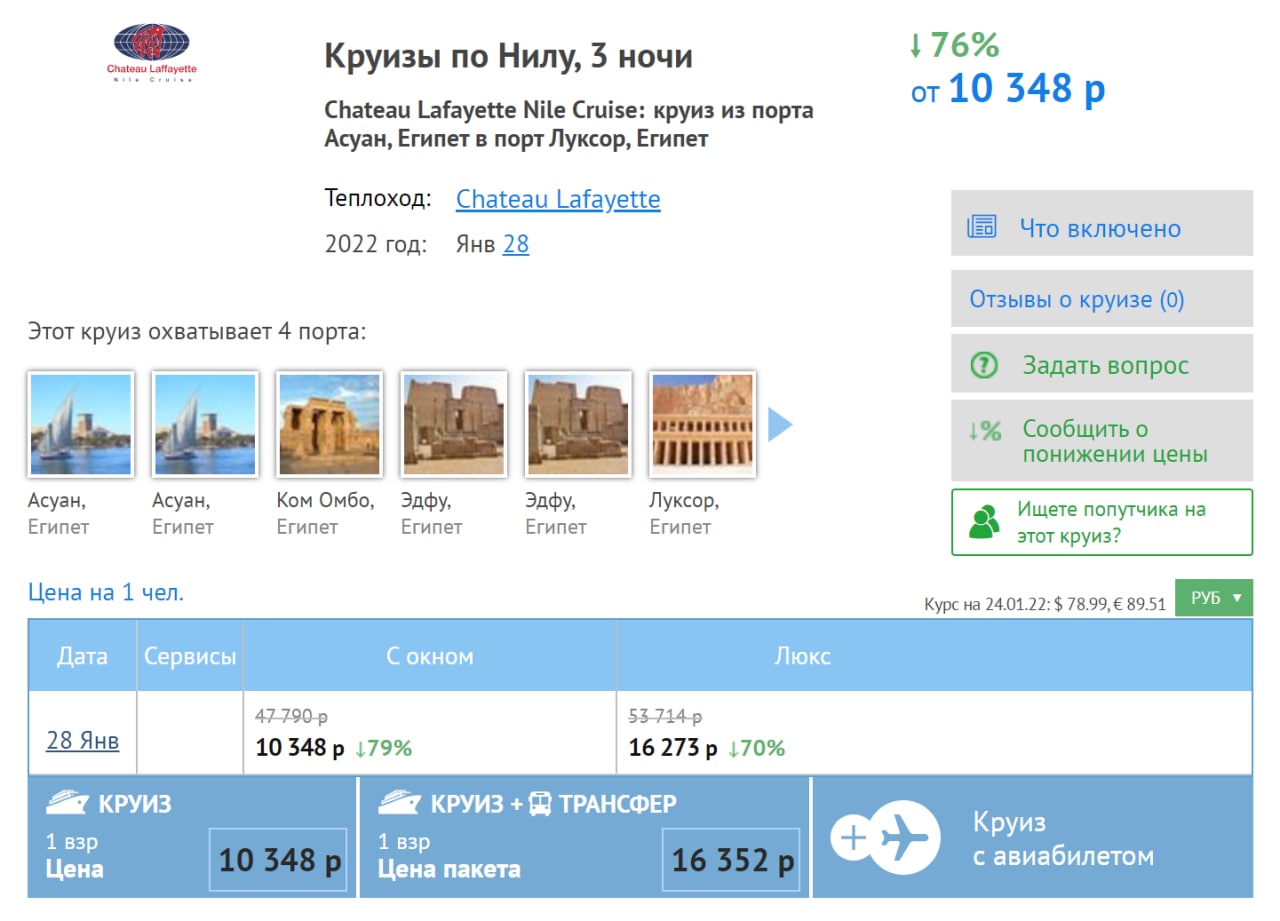Open Отзывы о круизе reviews
Viewport: 1280px width, 921px height.
[x=1077, y=299]
